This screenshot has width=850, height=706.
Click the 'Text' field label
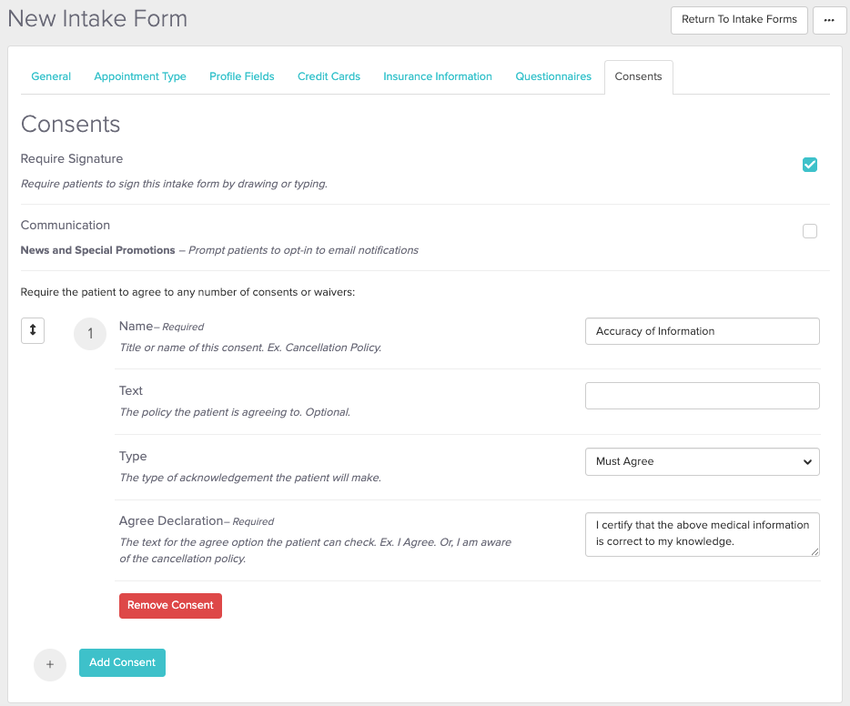tap(131, 390)
